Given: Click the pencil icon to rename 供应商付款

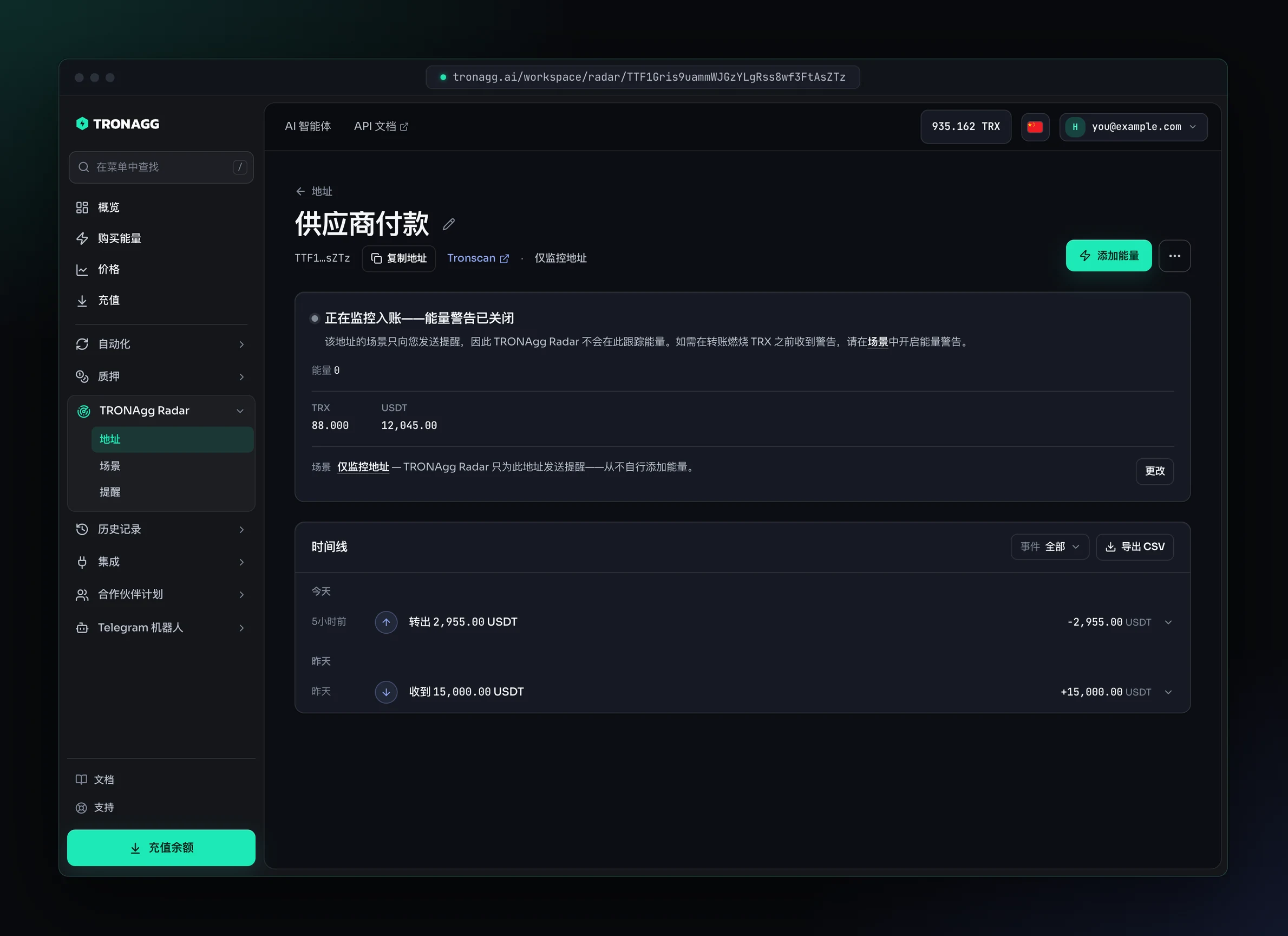Looking at the screenshot, I should coord(449,224).
